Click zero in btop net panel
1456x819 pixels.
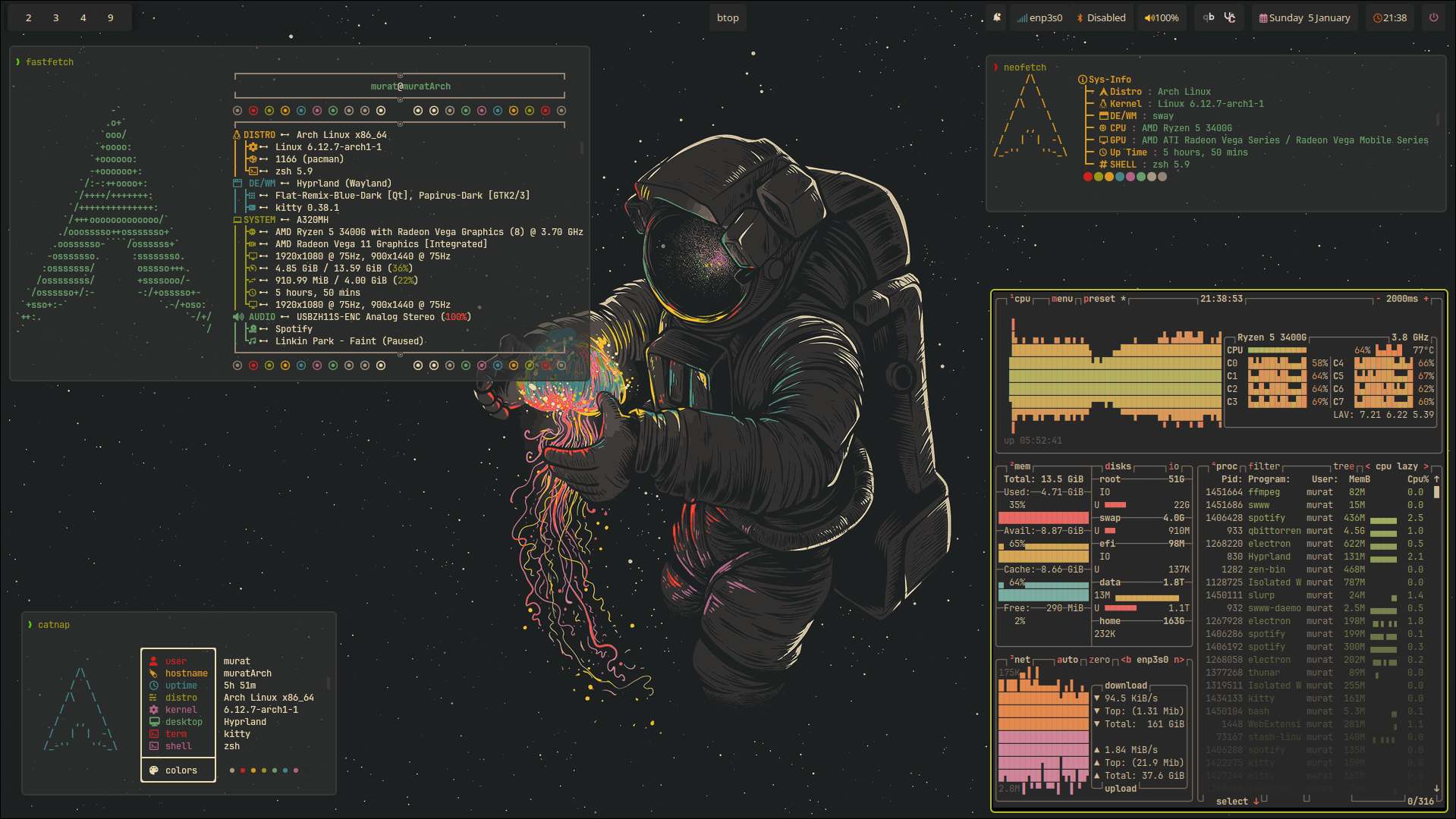(1099, 660)
